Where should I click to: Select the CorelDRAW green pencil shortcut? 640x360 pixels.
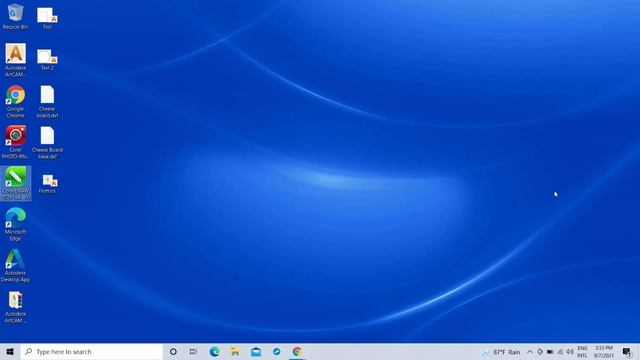(x=16, y=183)
